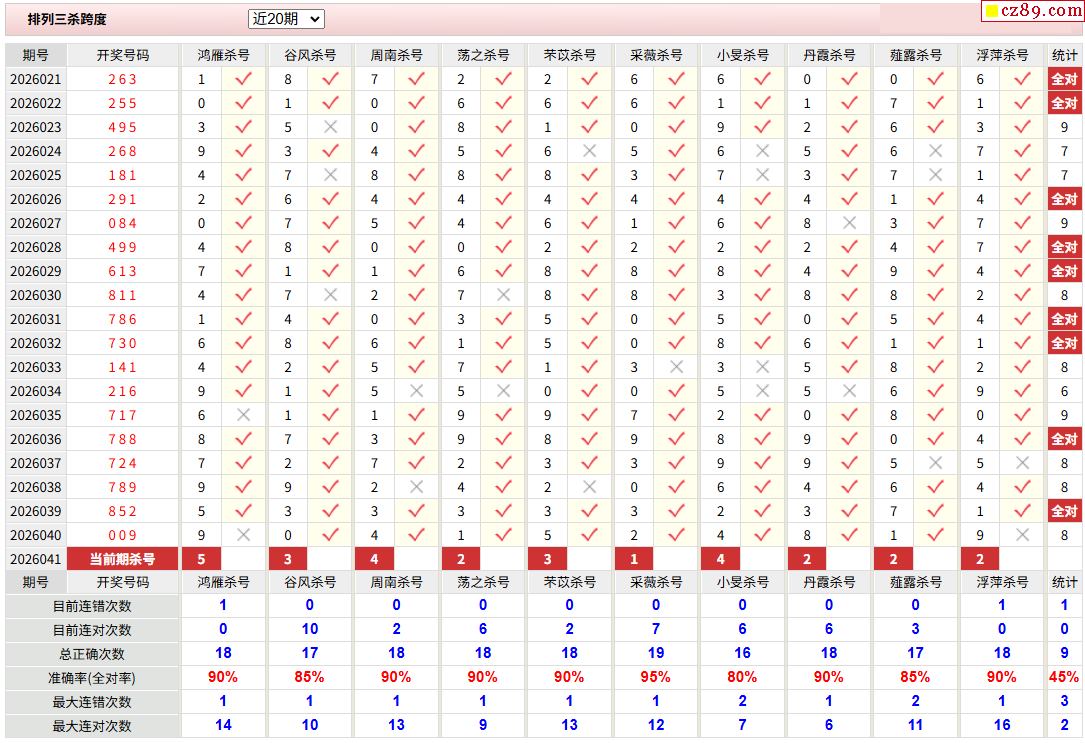This screenshot has height=743, width=1085.
Task: Click the gray cross in 鸿雁杀号 for 2026035
Action: click(x=243, y=415)
